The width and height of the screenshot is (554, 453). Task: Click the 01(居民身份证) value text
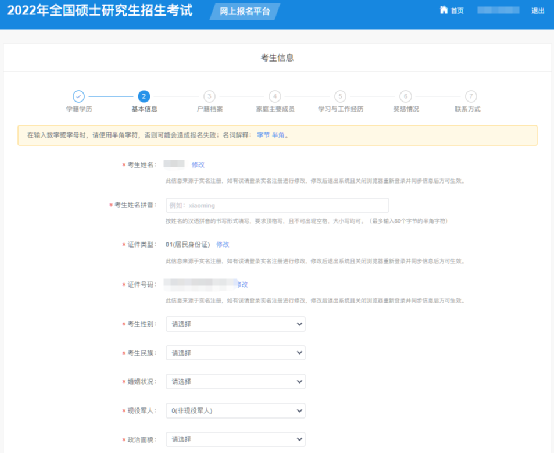pyautogui.click(x=188, y=245)
